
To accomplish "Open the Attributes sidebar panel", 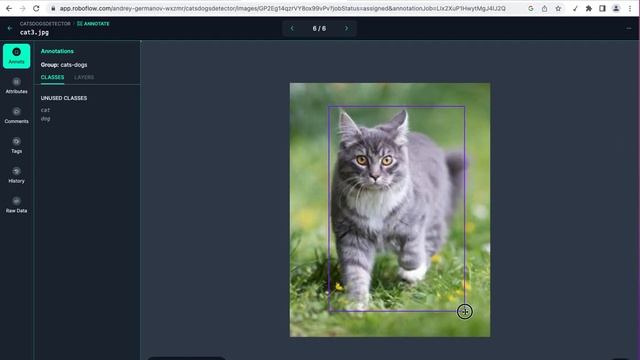I will (x=16, y=86).
